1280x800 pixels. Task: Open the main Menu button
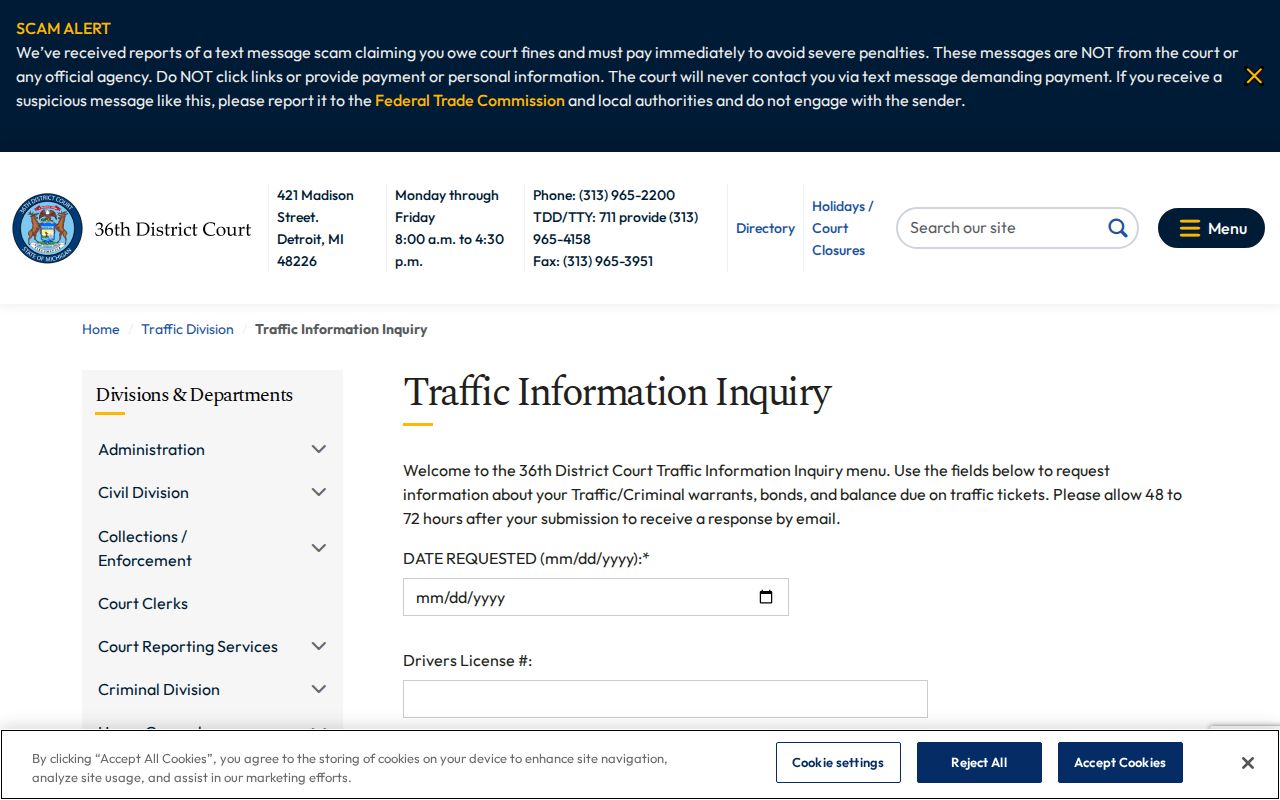pyautogui.click(x=1211, y=228)
